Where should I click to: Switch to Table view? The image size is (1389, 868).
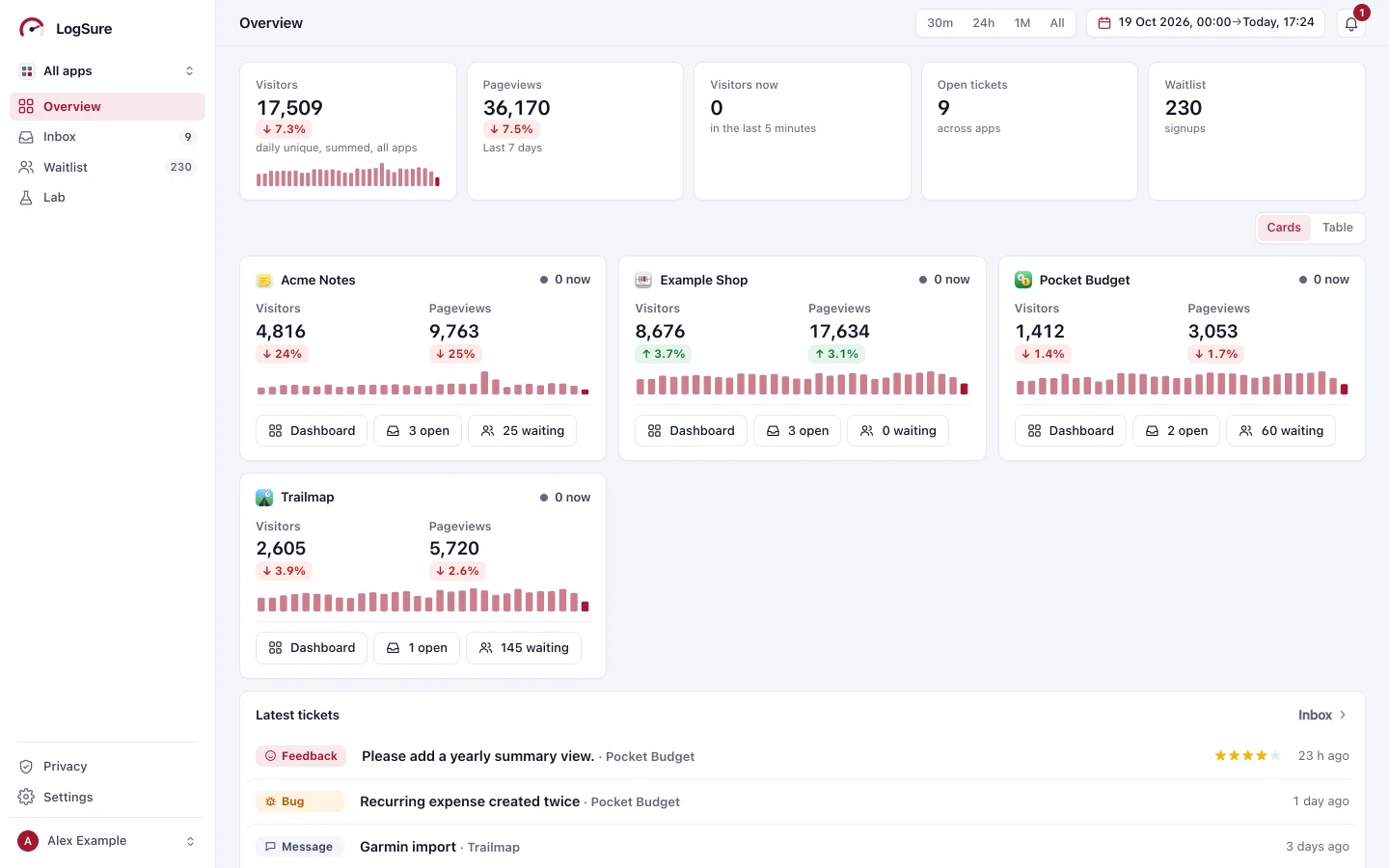click(1337, 228)
